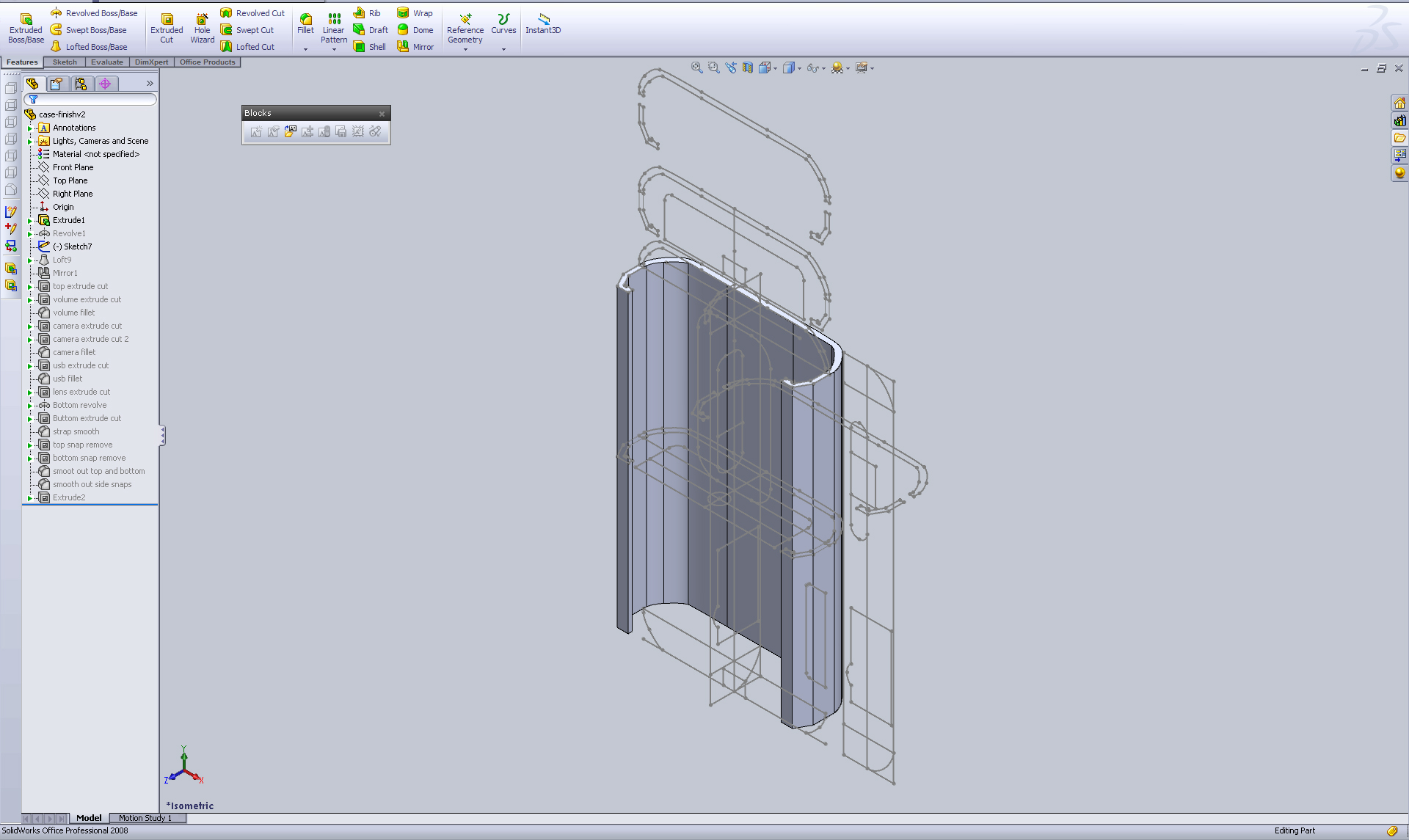Image resolution: width=1409 pixels, height=840 pixels.
Task: Select the Mirror feature tool
Action: pyautogui.click(x=416, y=46)
